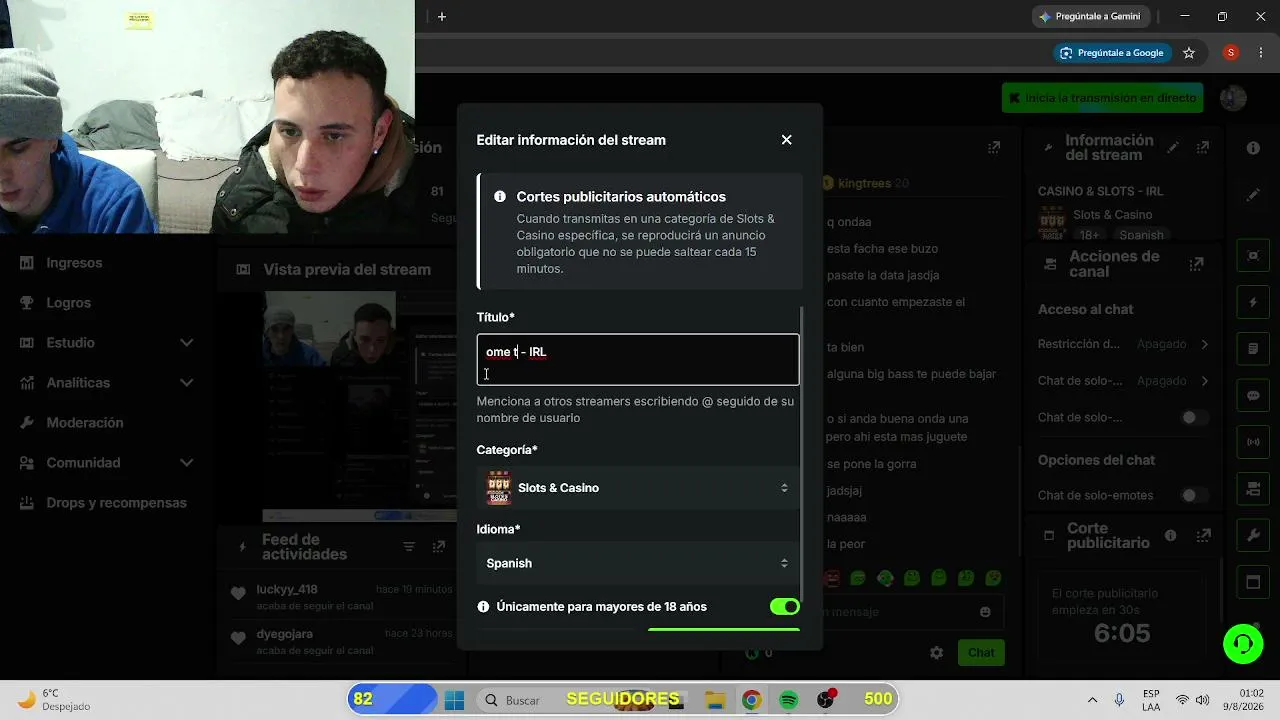Screen dimensions: 1280x720
Task: Click the Título text field
Action: click(638, 360)
